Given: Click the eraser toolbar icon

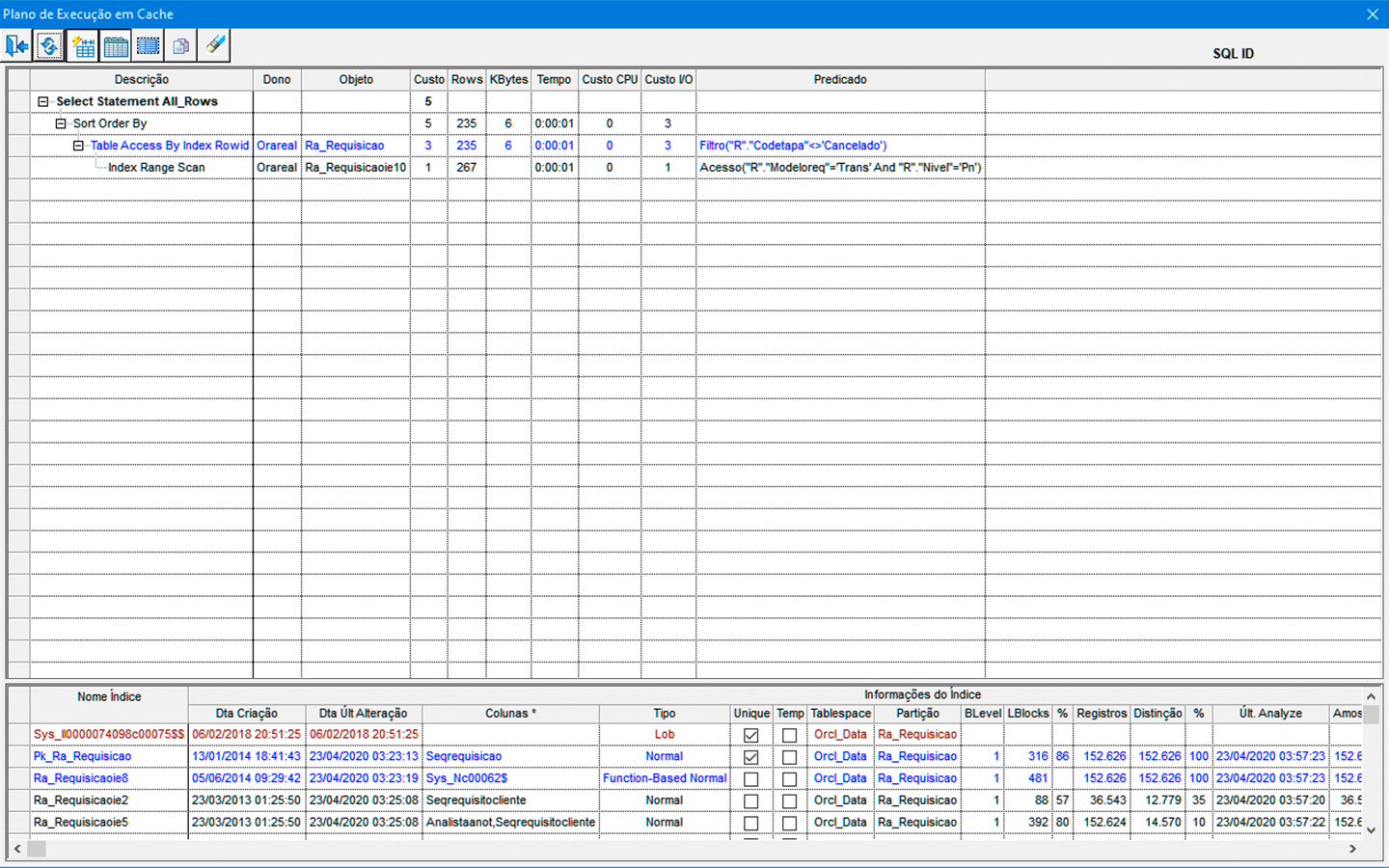Looking at the screenshot, I should tap(214, 44).
